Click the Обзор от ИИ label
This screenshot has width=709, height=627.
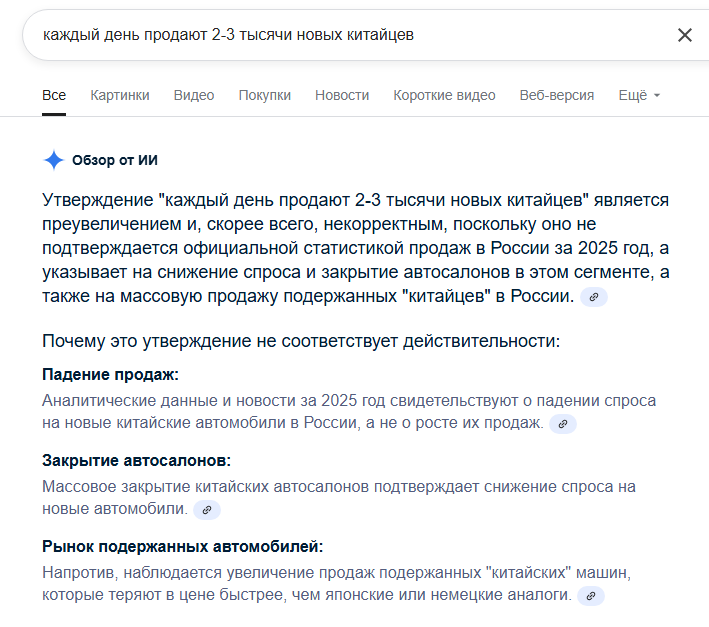[x=115, y=160]
